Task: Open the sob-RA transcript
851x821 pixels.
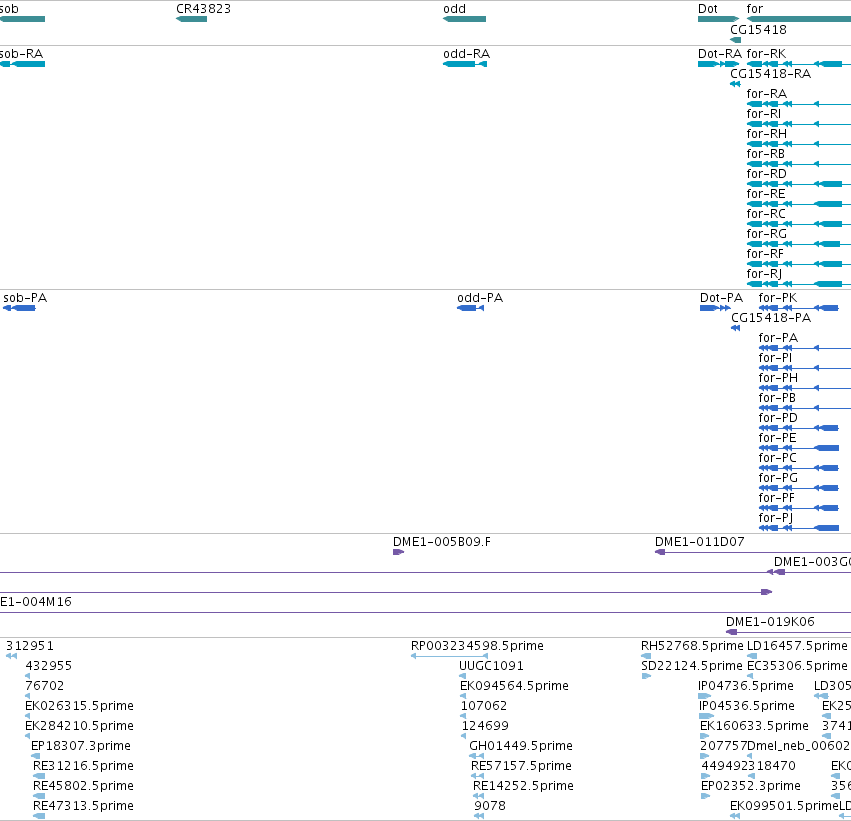Action: point(22,64)
